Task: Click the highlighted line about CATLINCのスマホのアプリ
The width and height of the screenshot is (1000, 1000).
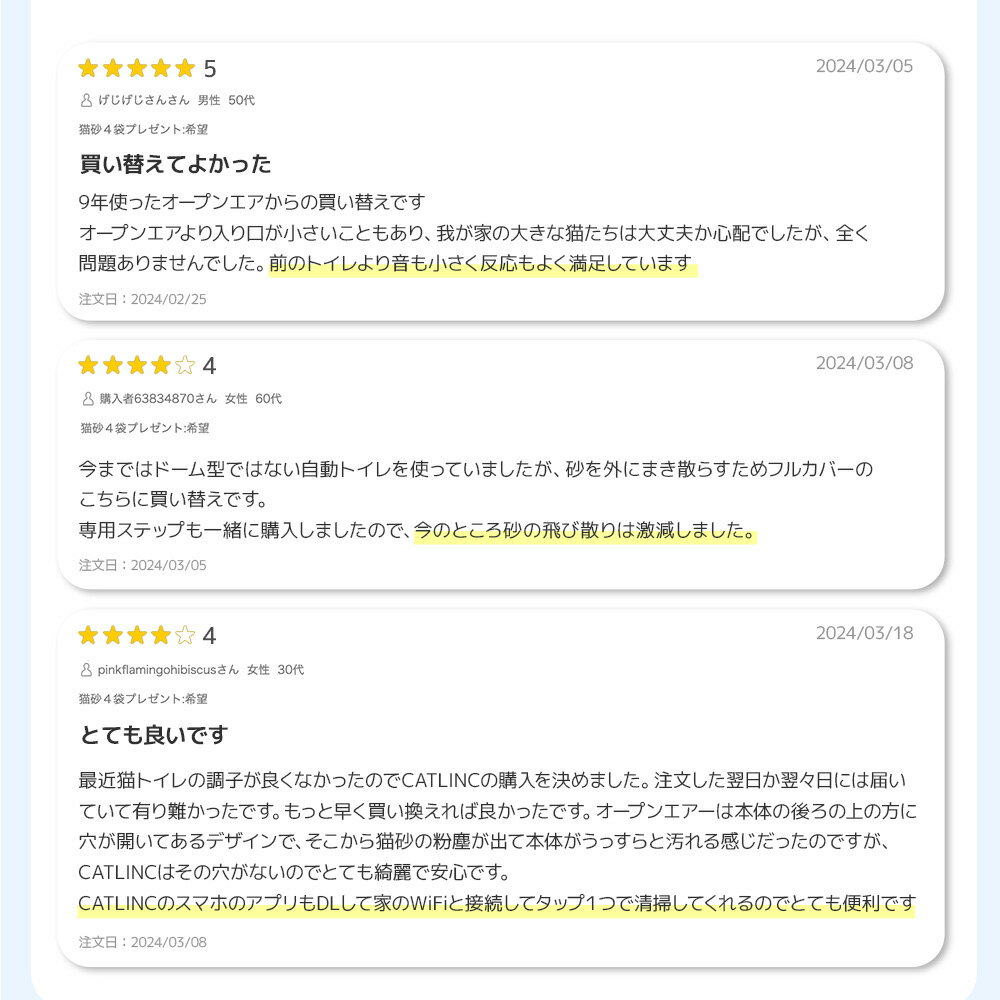Action: coord(497,904)
